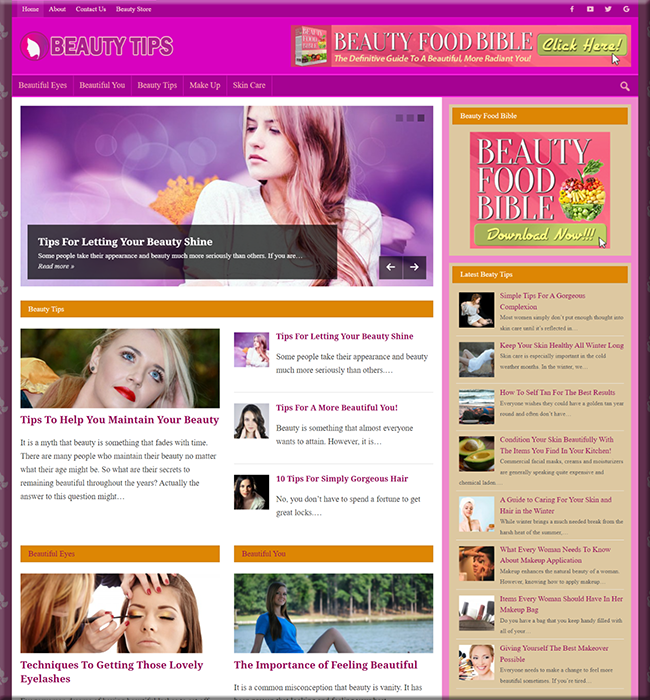Click thumbnail for Caring For Your Skin and Hair

(x=476, y=514)
